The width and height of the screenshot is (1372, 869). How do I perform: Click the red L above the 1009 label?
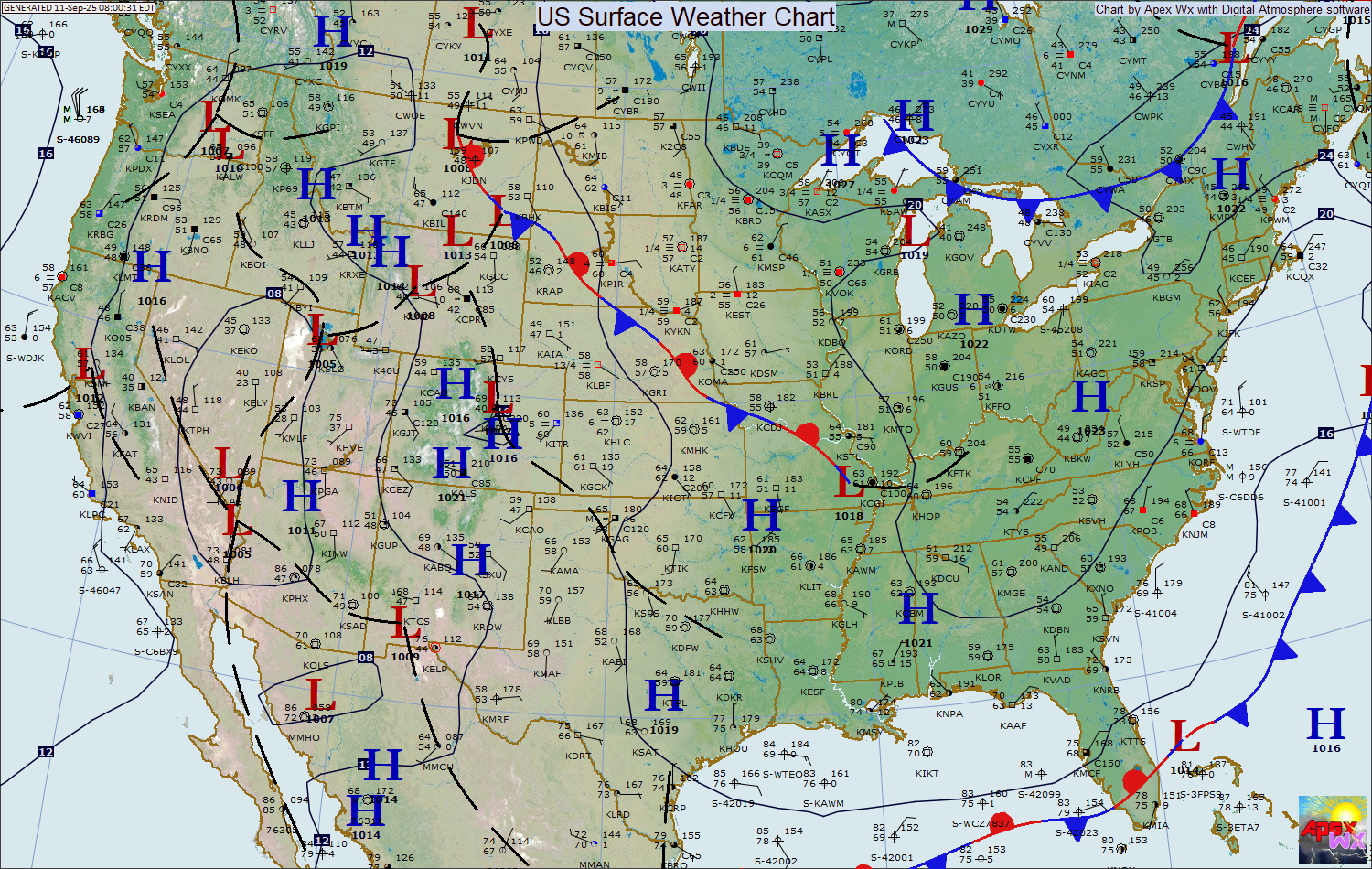(406, 623)
